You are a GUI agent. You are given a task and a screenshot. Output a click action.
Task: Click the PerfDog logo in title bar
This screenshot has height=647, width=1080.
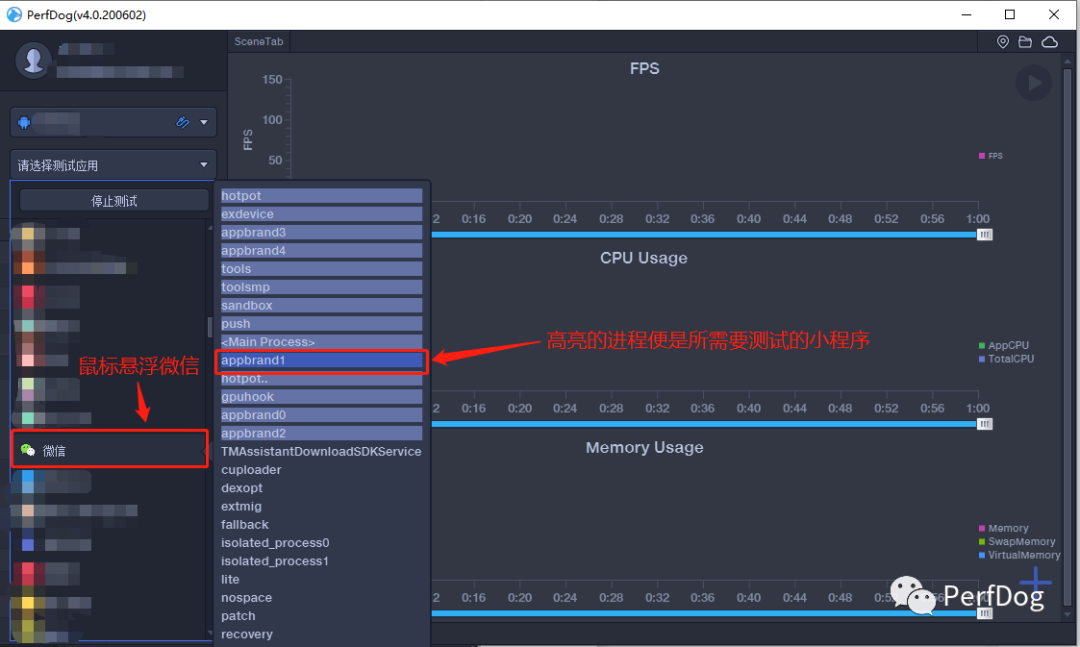pos(14,14)
